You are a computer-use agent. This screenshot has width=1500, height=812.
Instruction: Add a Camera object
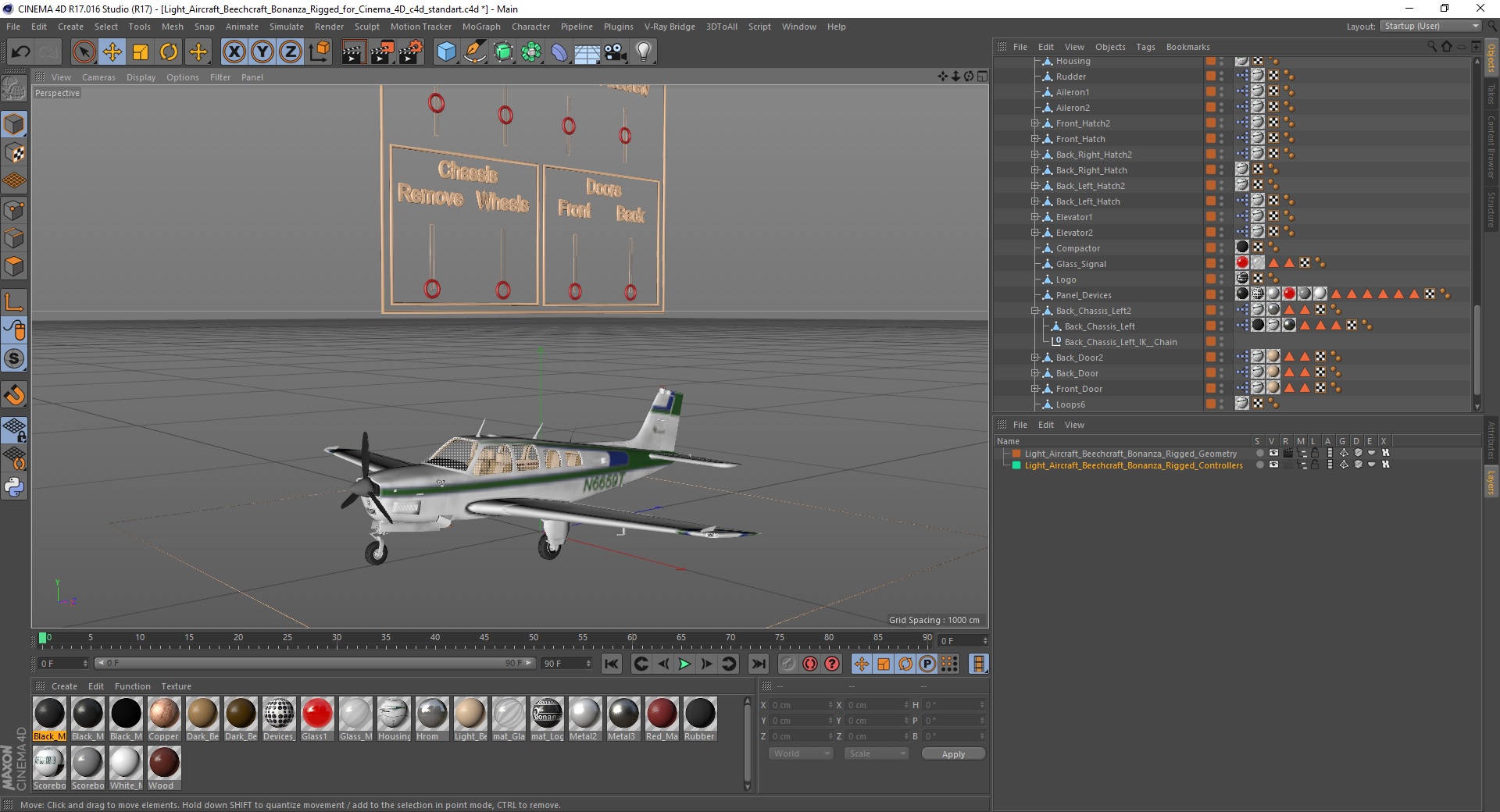(616, 52)
